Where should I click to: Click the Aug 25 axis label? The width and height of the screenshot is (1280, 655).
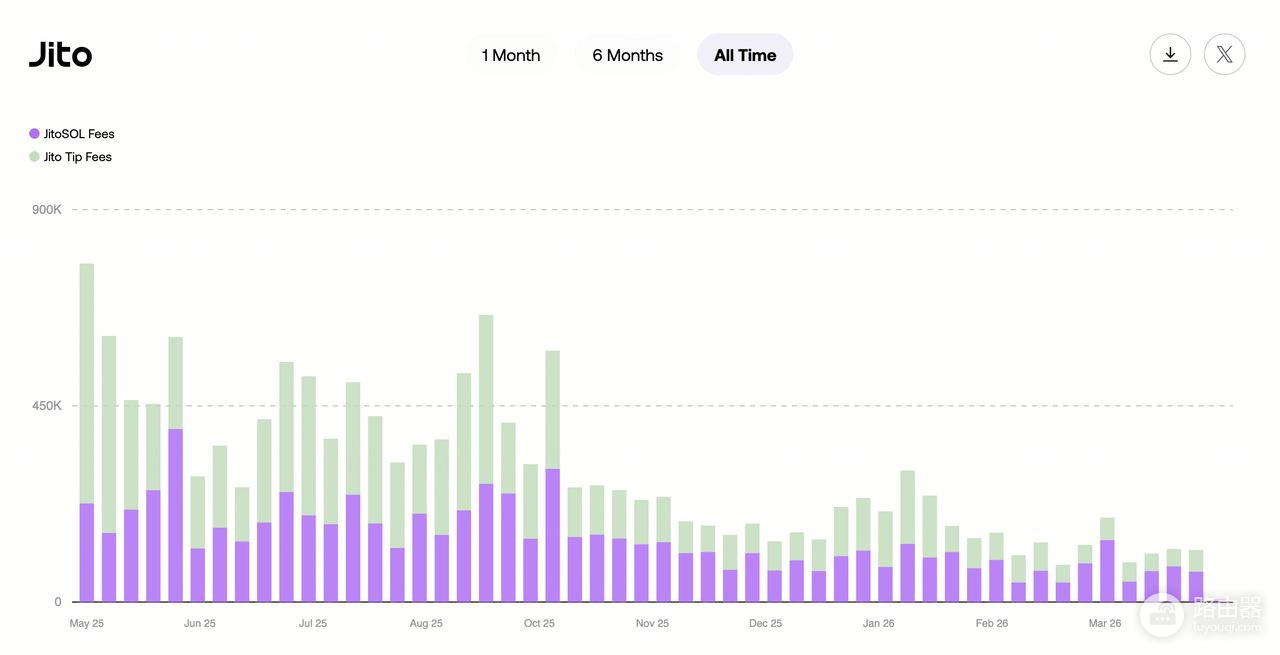click(426, 623)
